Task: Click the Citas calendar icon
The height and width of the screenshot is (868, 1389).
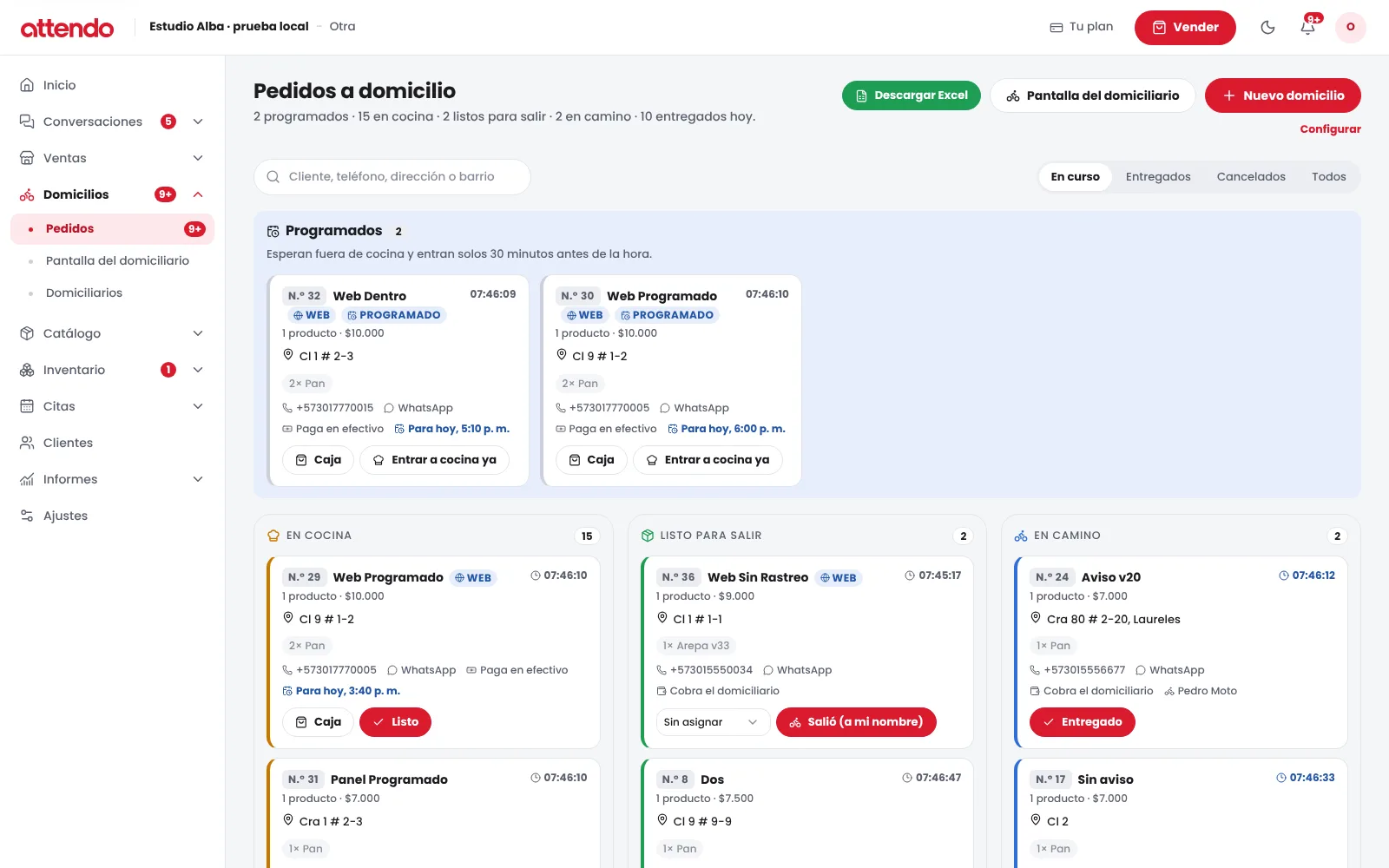Action: tap(27, 406)
